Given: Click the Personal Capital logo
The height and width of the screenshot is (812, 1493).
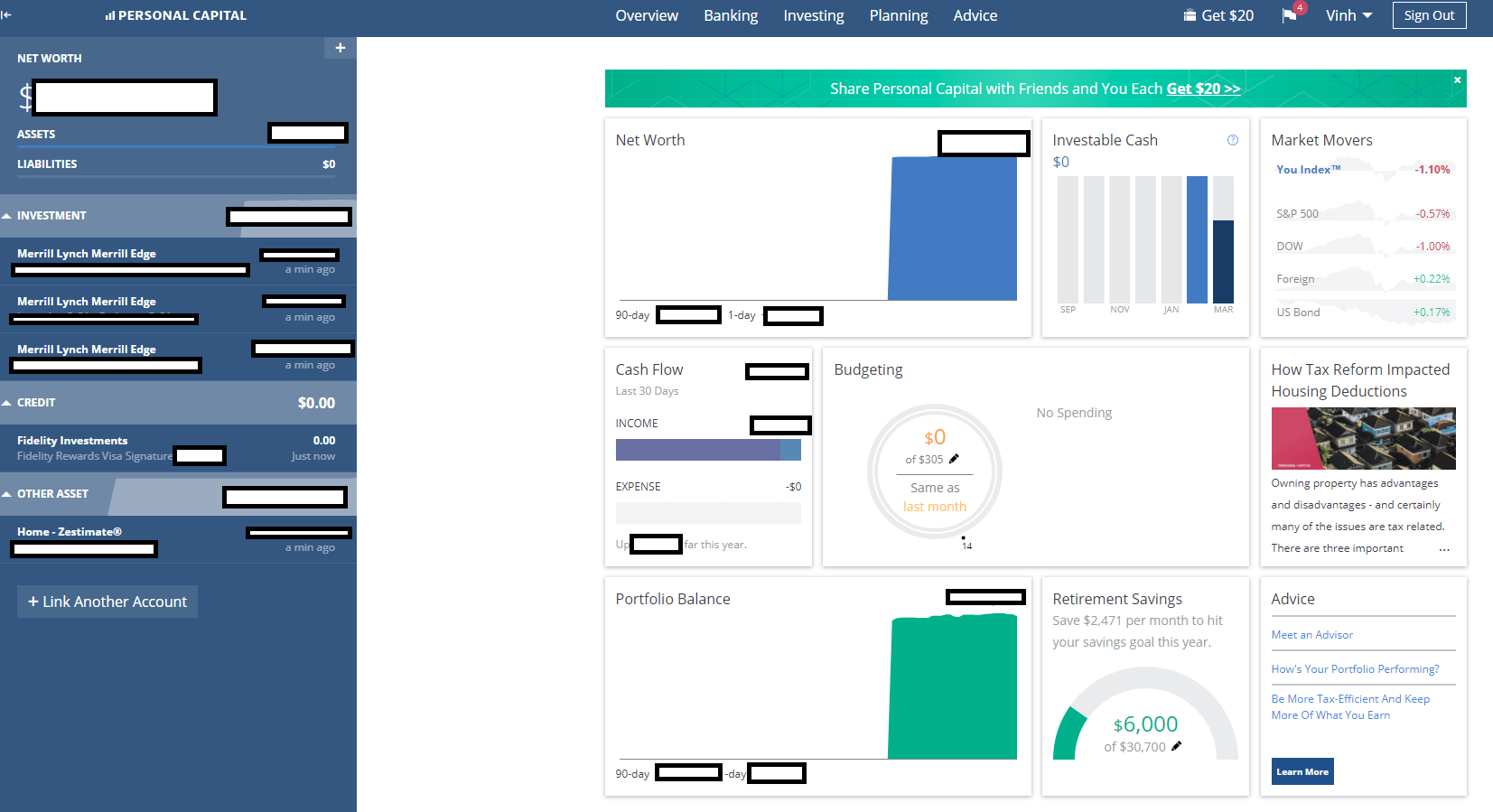Looking at the screenshot, I should (176, 15).
